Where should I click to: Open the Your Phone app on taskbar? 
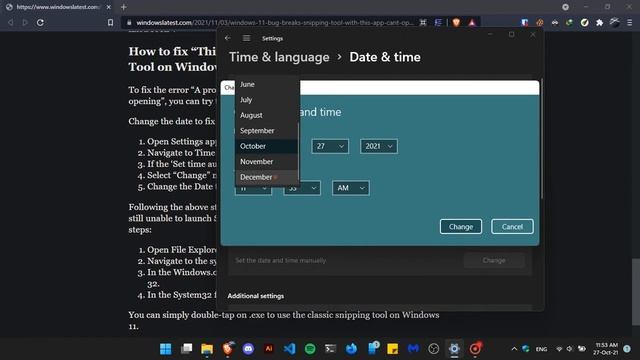tap(372, 349)
